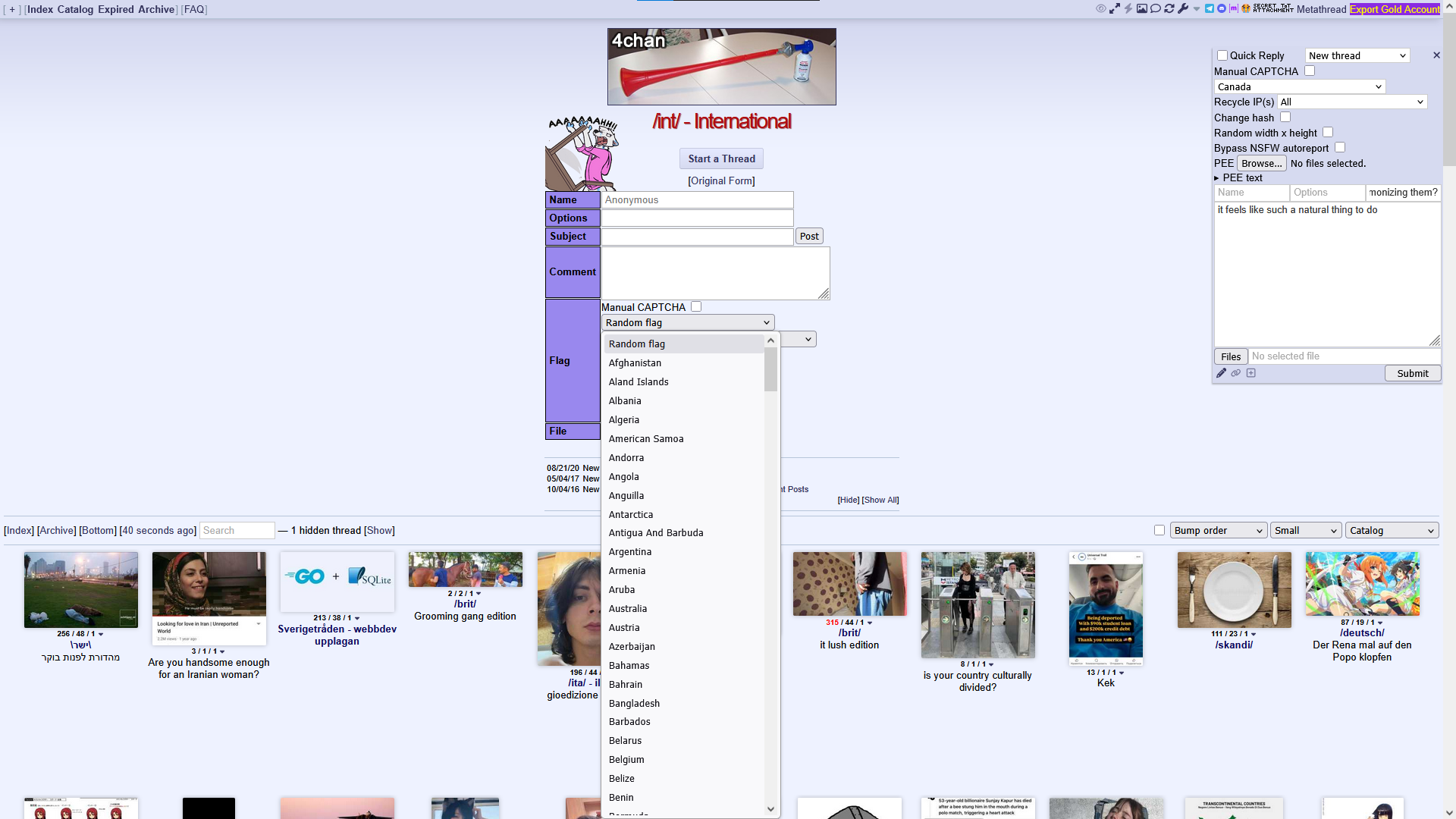This screenshot has height=819, width=1456.
Task: Open the menu arrow under the 256 / 48 / 1 thread
Action: point(101,634)
